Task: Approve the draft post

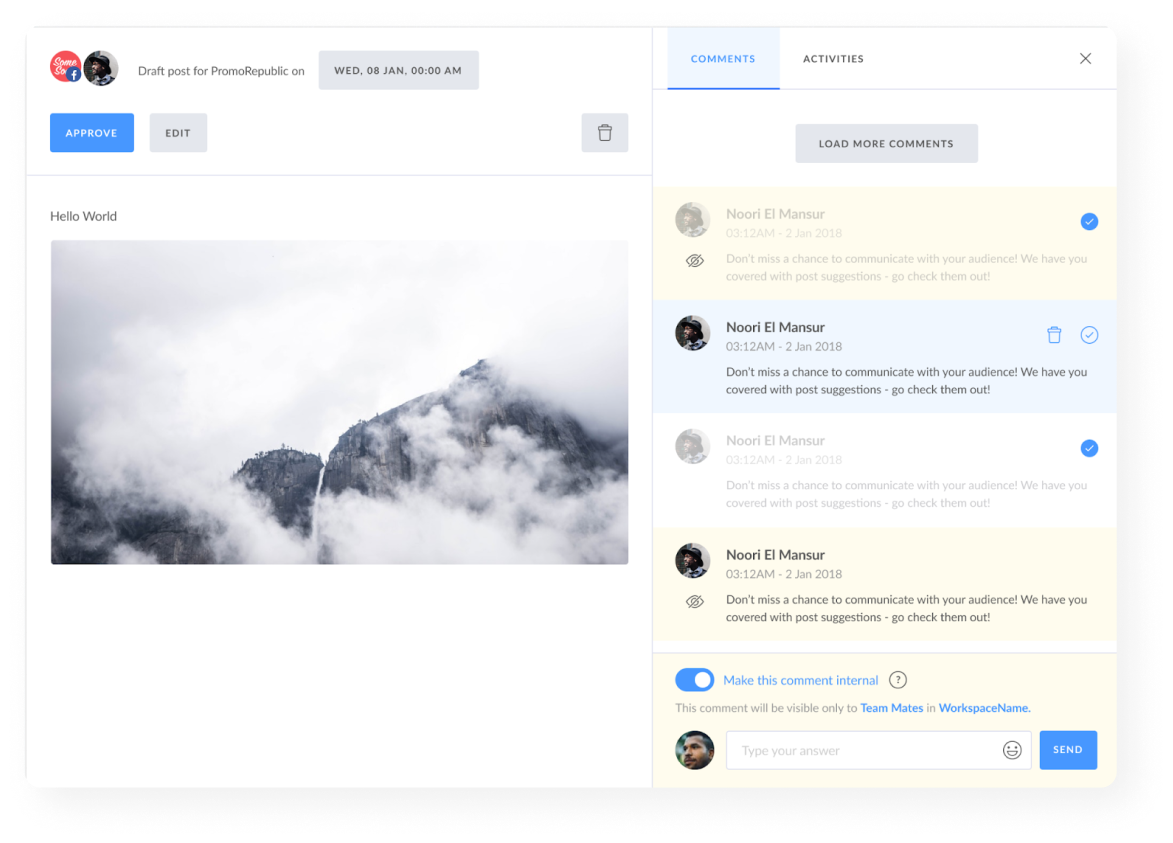Action: (91, 132)
